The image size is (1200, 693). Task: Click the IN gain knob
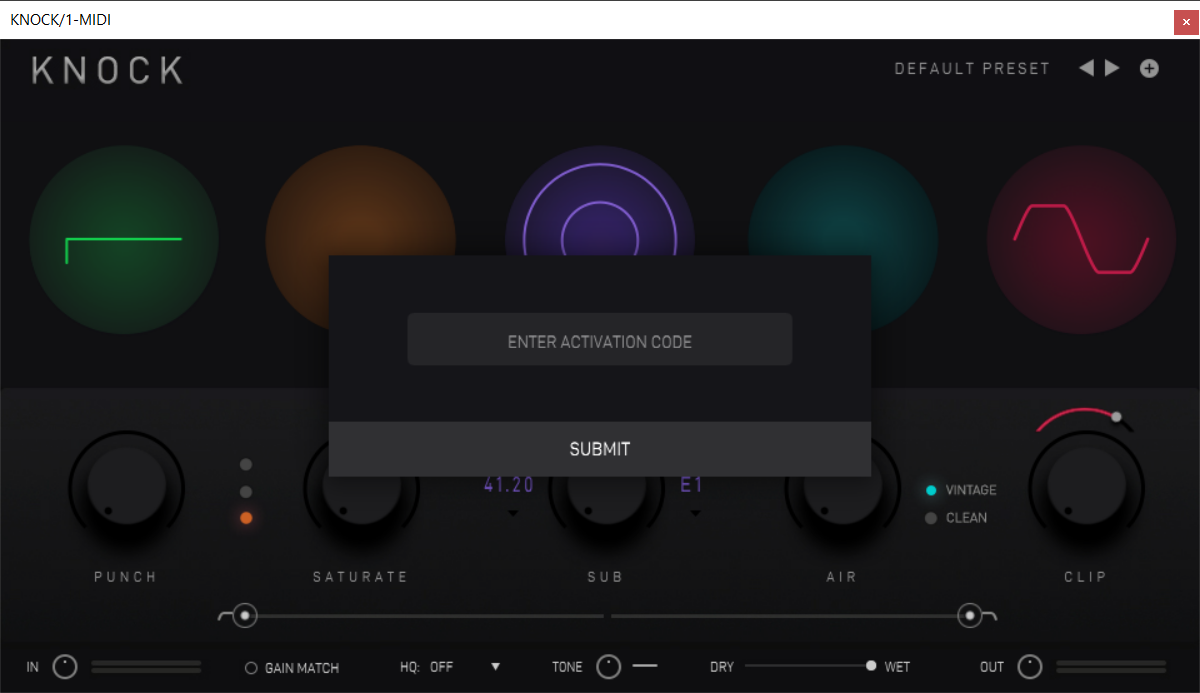(65, 667)
